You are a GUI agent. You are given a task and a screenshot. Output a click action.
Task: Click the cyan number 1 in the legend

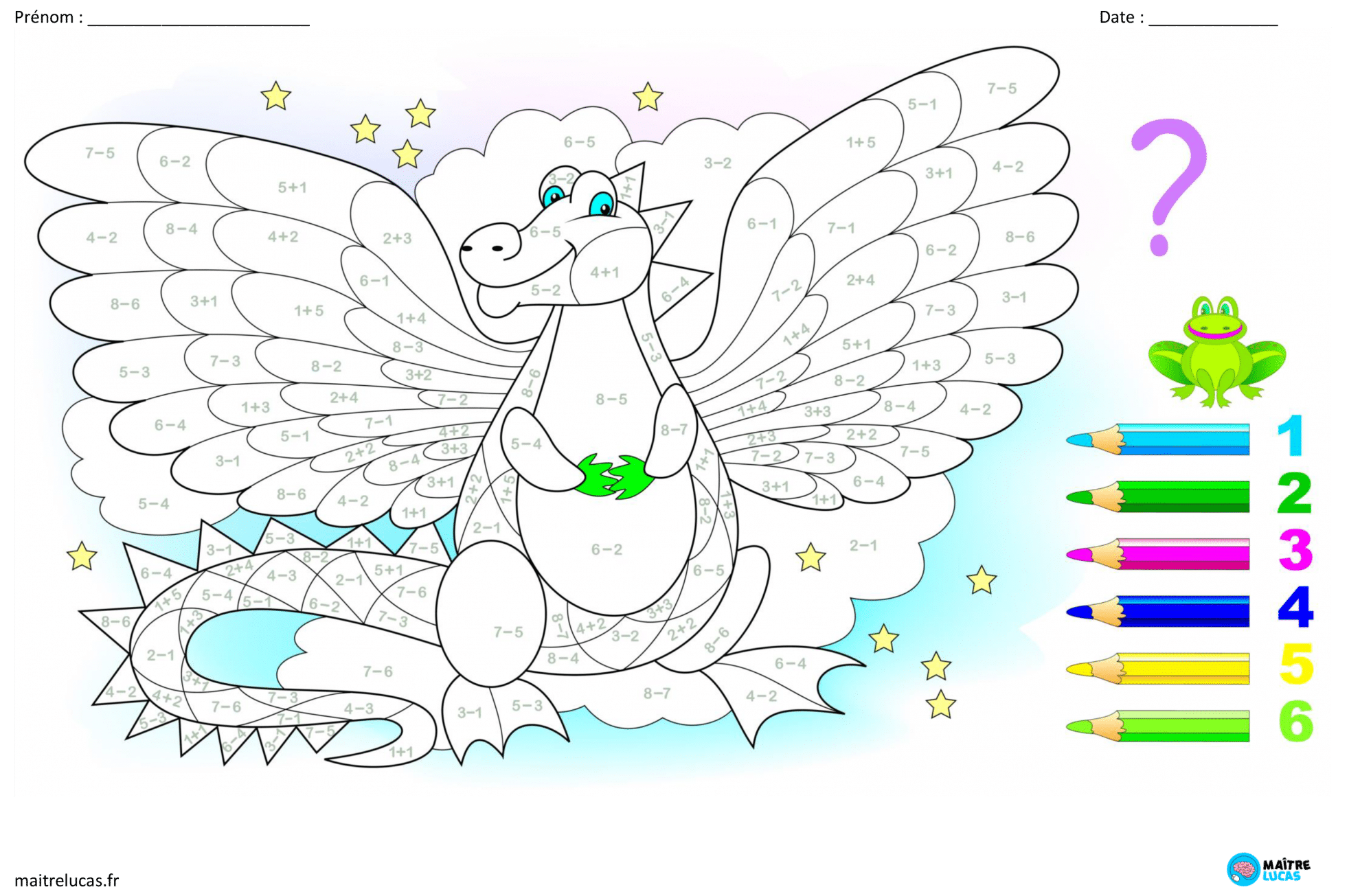1291,435
